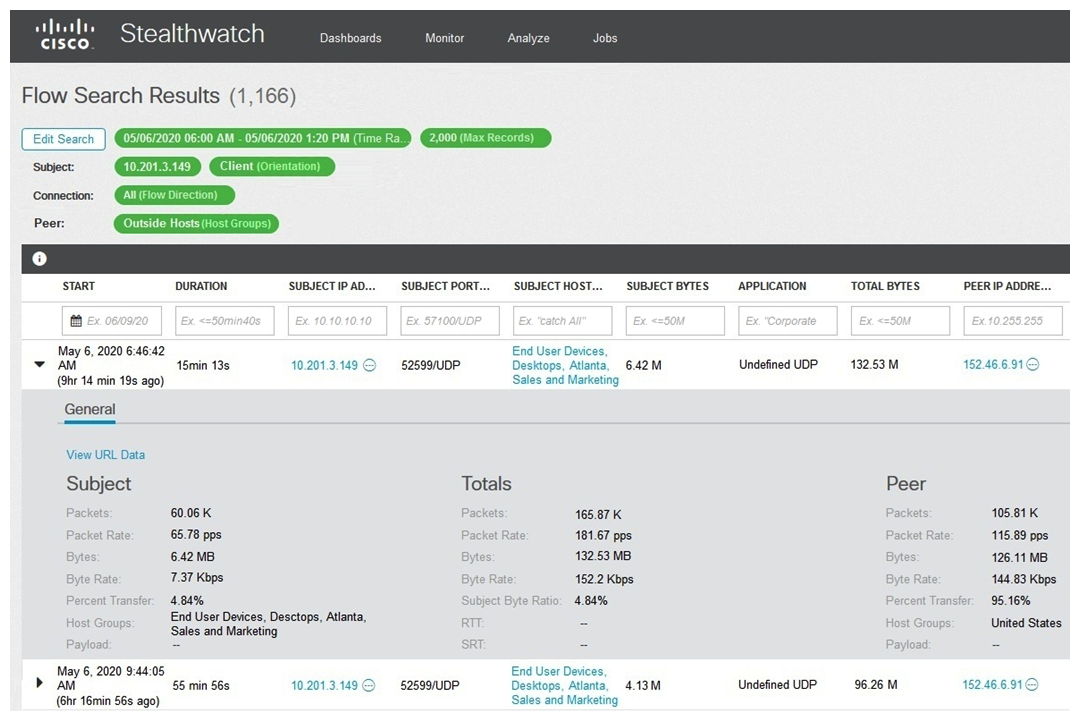The width and height of the screenshot is (1079, 717).
Task: Collapse the May 6 6:46:42 AM flow row
Action: pos(40,365)
